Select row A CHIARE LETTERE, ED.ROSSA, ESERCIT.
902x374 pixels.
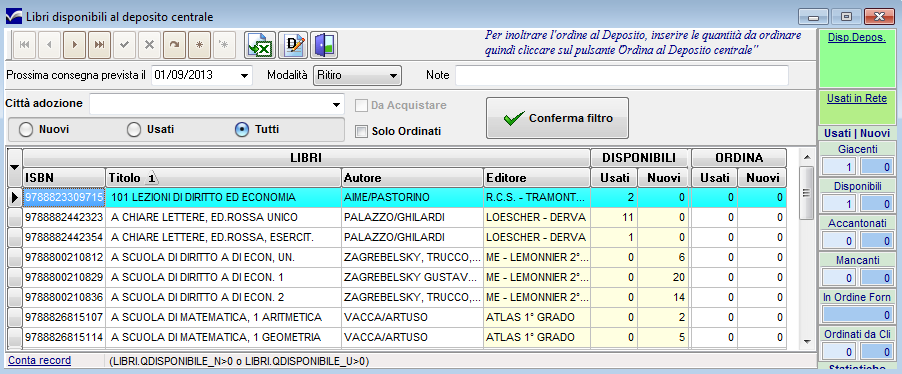(404, 238)
